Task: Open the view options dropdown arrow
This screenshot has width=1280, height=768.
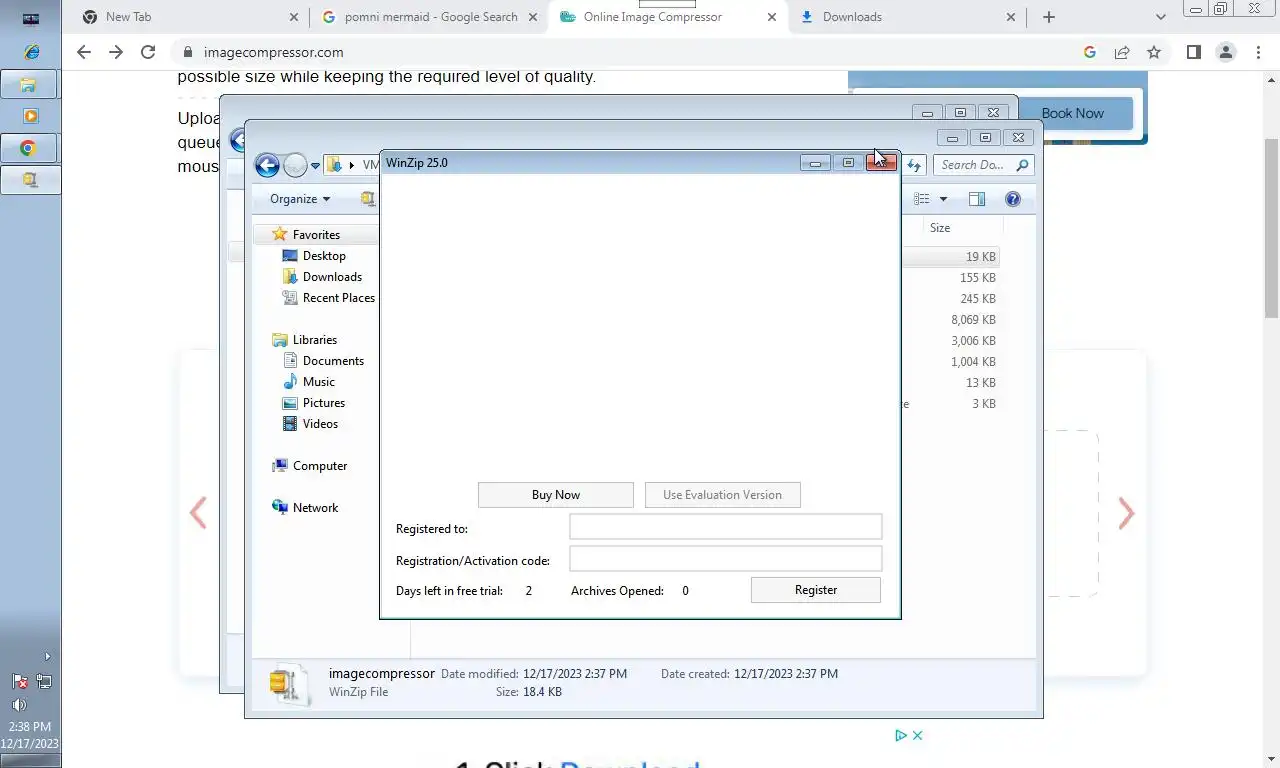Action: pyautogui.click(x=943, y=199)
